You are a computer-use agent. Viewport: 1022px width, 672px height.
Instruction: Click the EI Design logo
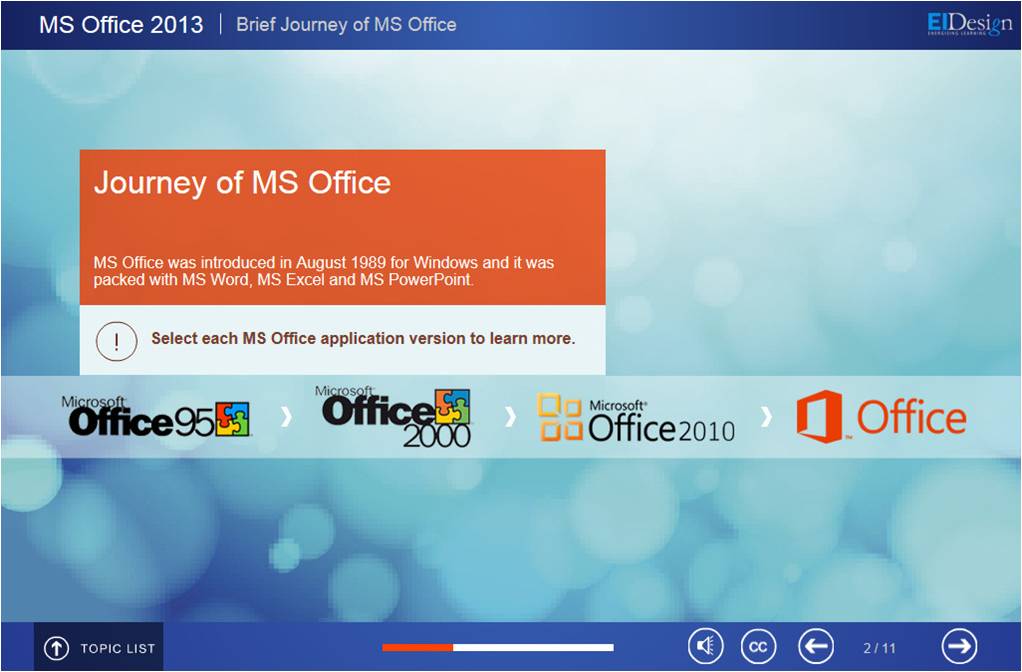[970, 24]
